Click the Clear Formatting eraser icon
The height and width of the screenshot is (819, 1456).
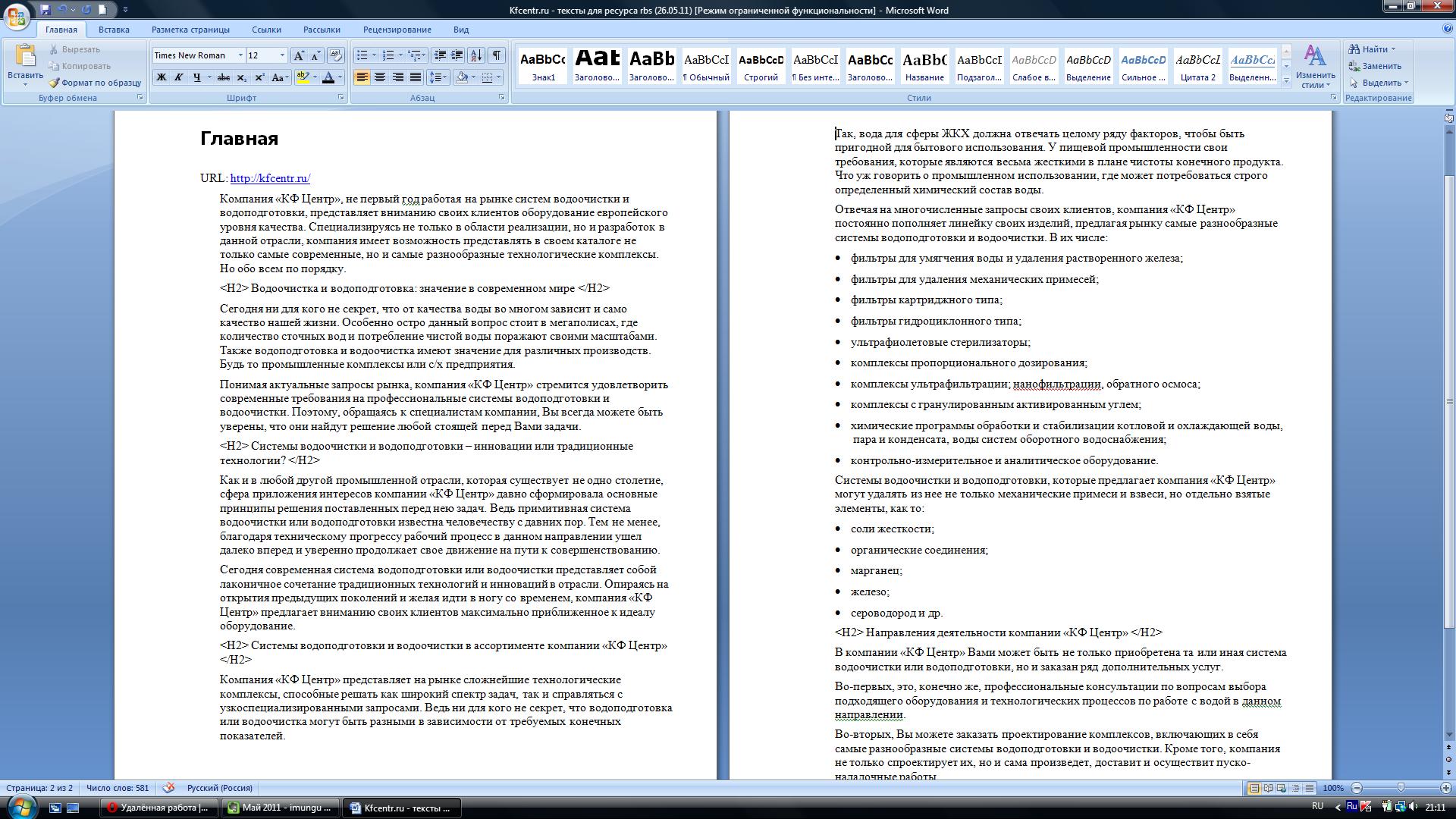(x=336, y=55)
